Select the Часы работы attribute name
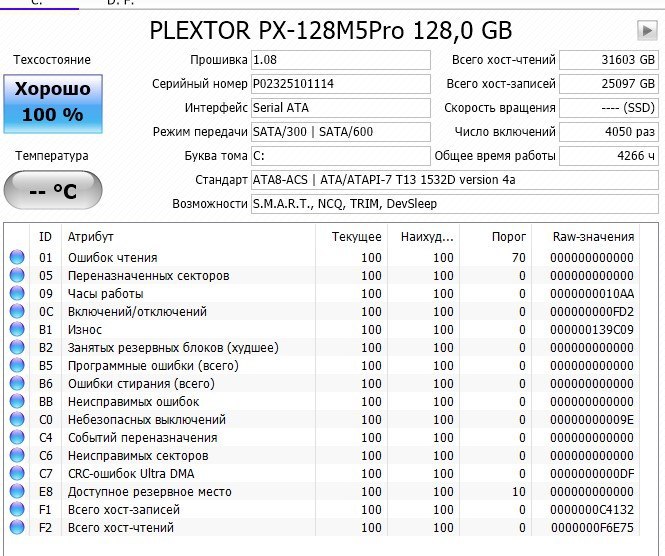The image size is (665, 556). 106,293
